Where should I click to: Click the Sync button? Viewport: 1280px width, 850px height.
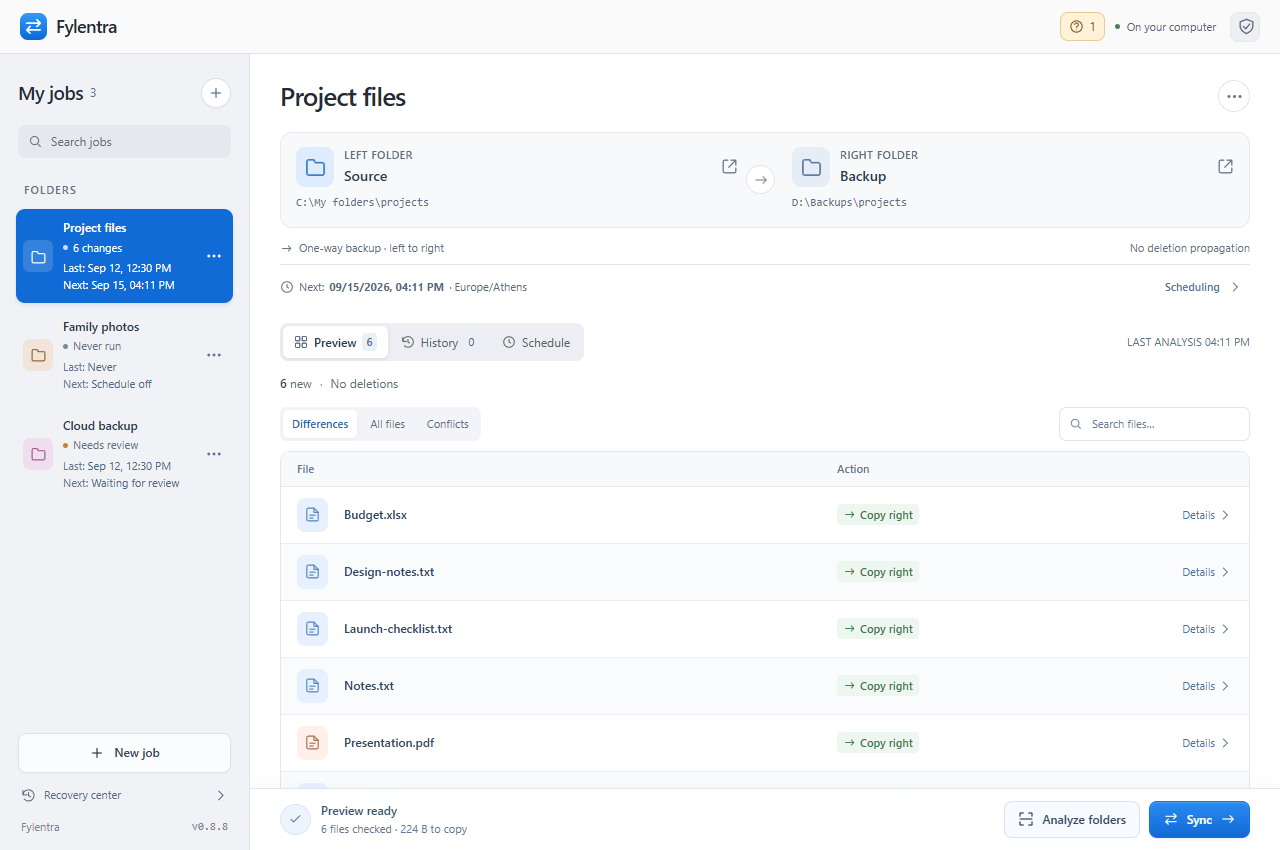click(1199, 819)
